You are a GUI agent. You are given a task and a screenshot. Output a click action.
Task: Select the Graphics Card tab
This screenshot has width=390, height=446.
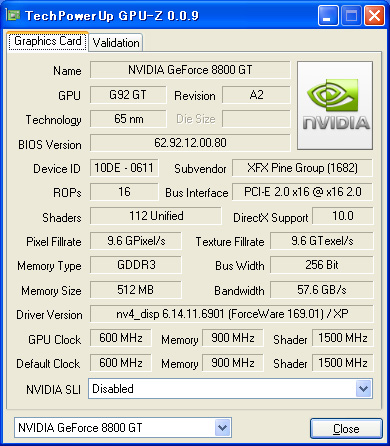[48, 41]
